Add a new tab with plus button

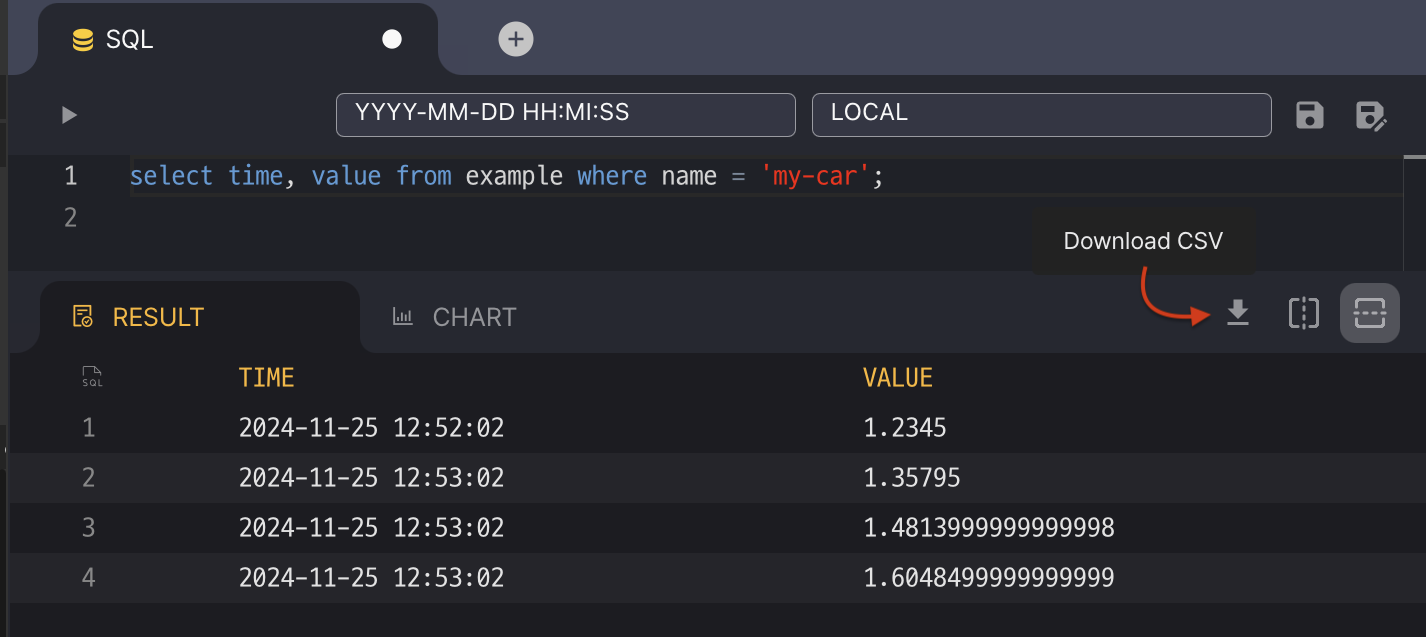point(515,39)
